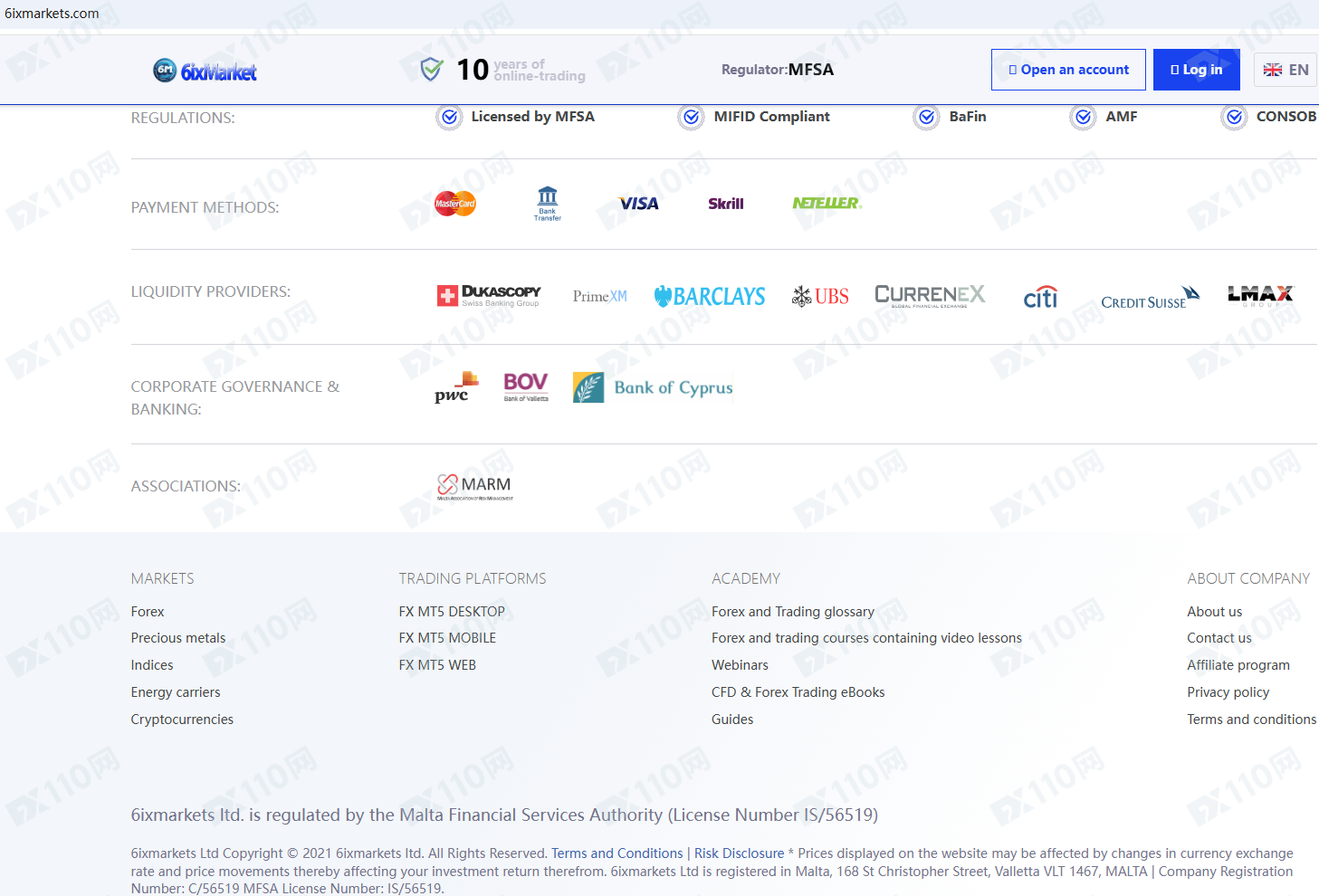This screenshot has height=896, width=1319.
Task: Open the Webinars academy link
Action: pos(740,665)
